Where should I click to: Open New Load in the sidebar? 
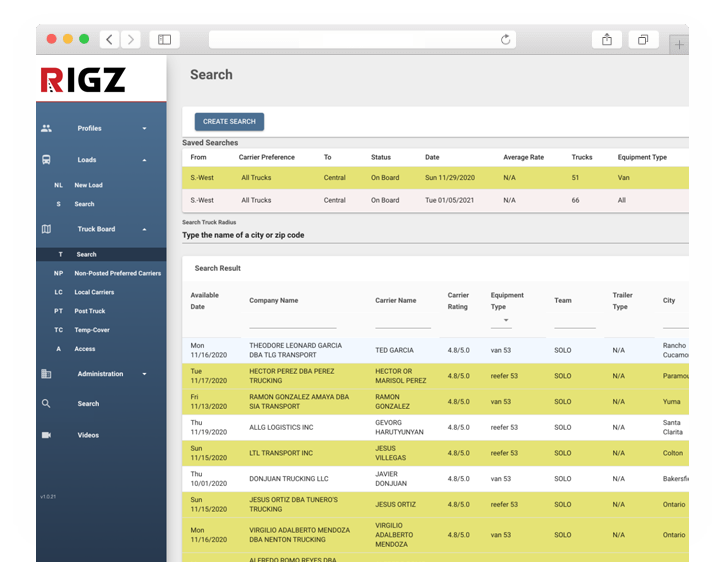88,185
